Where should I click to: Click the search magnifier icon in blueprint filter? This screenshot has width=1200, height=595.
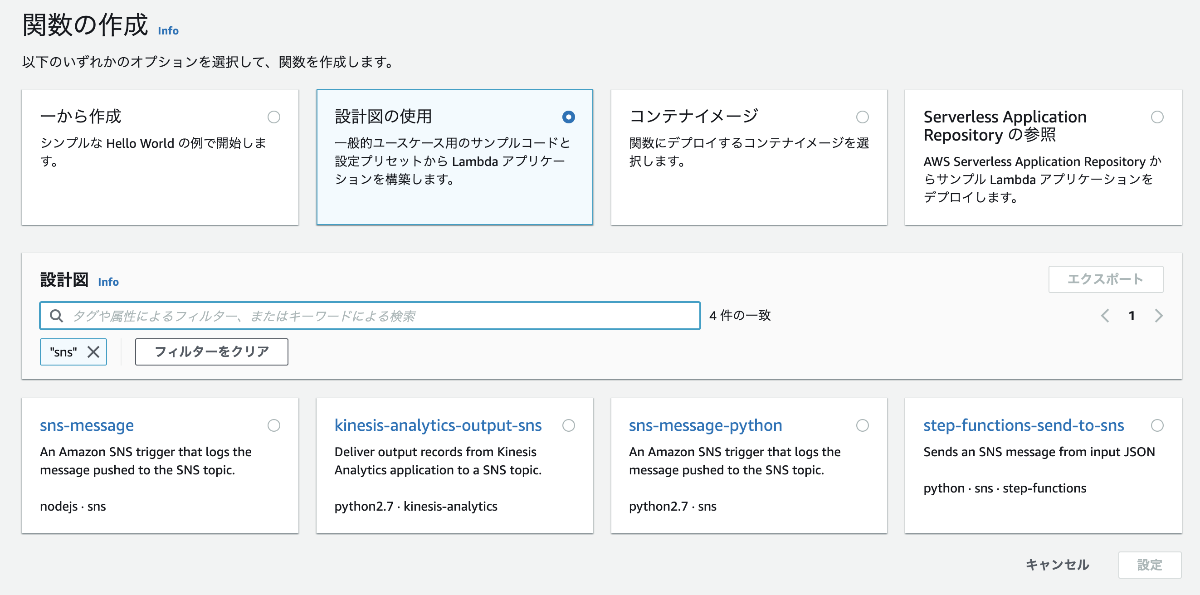pos(56,316)
